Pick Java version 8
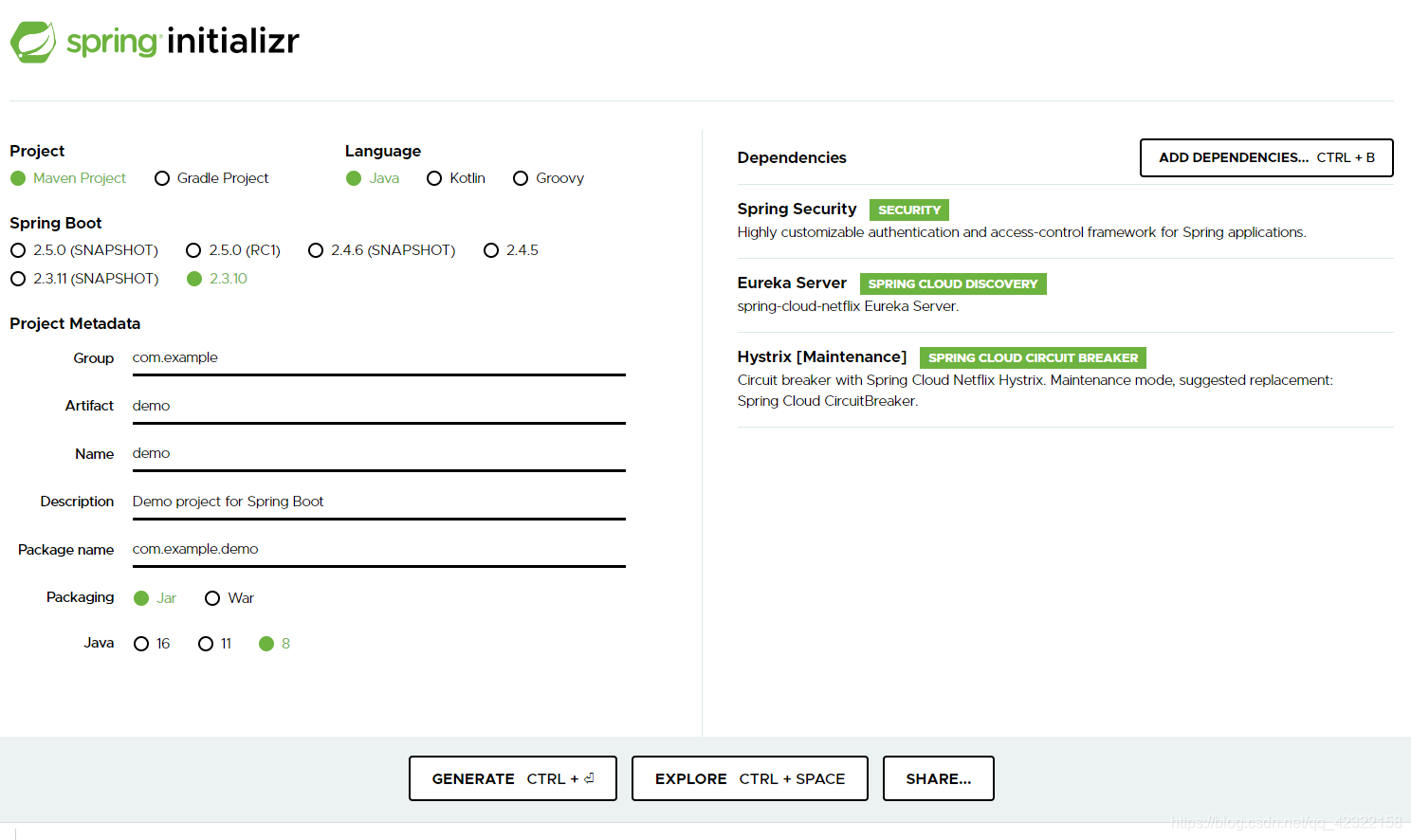The image size is (1411, 840). pyautogui.click(x=275, y=644)
